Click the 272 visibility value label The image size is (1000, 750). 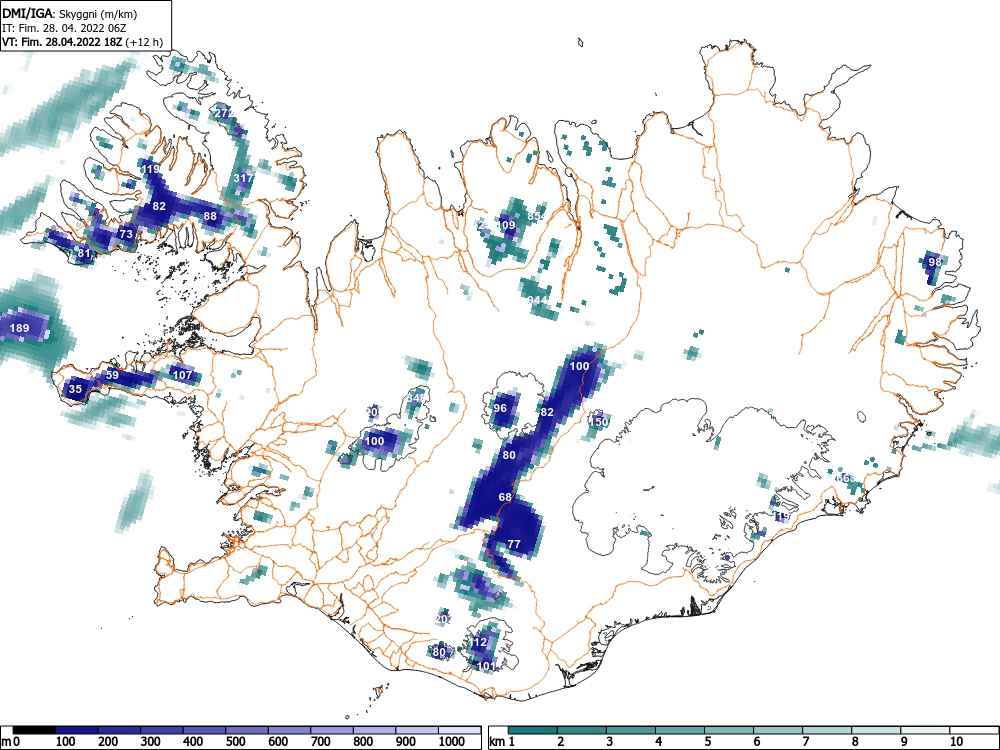pos(224,113)
